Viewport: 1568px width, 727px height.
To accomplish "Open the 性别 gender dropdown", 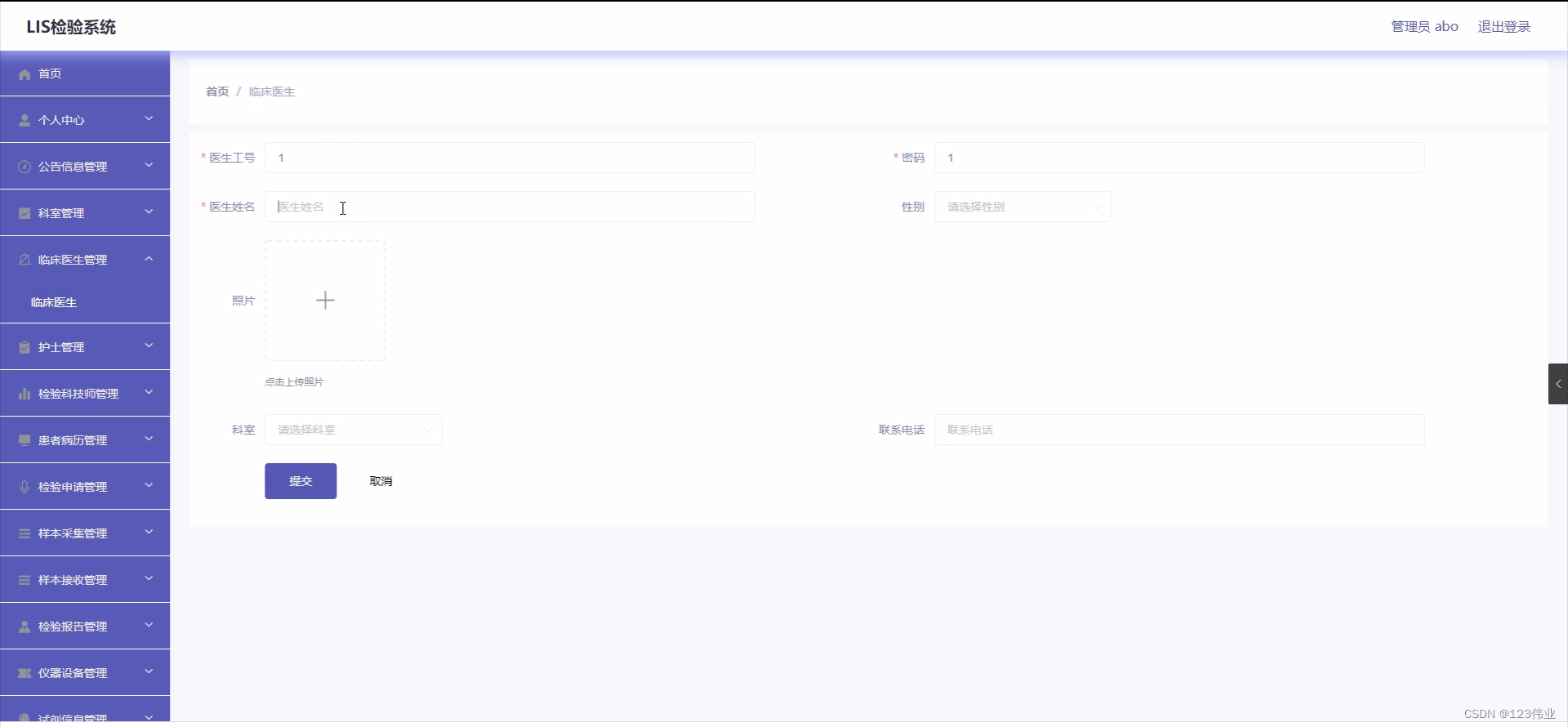I will [1022, 207].
